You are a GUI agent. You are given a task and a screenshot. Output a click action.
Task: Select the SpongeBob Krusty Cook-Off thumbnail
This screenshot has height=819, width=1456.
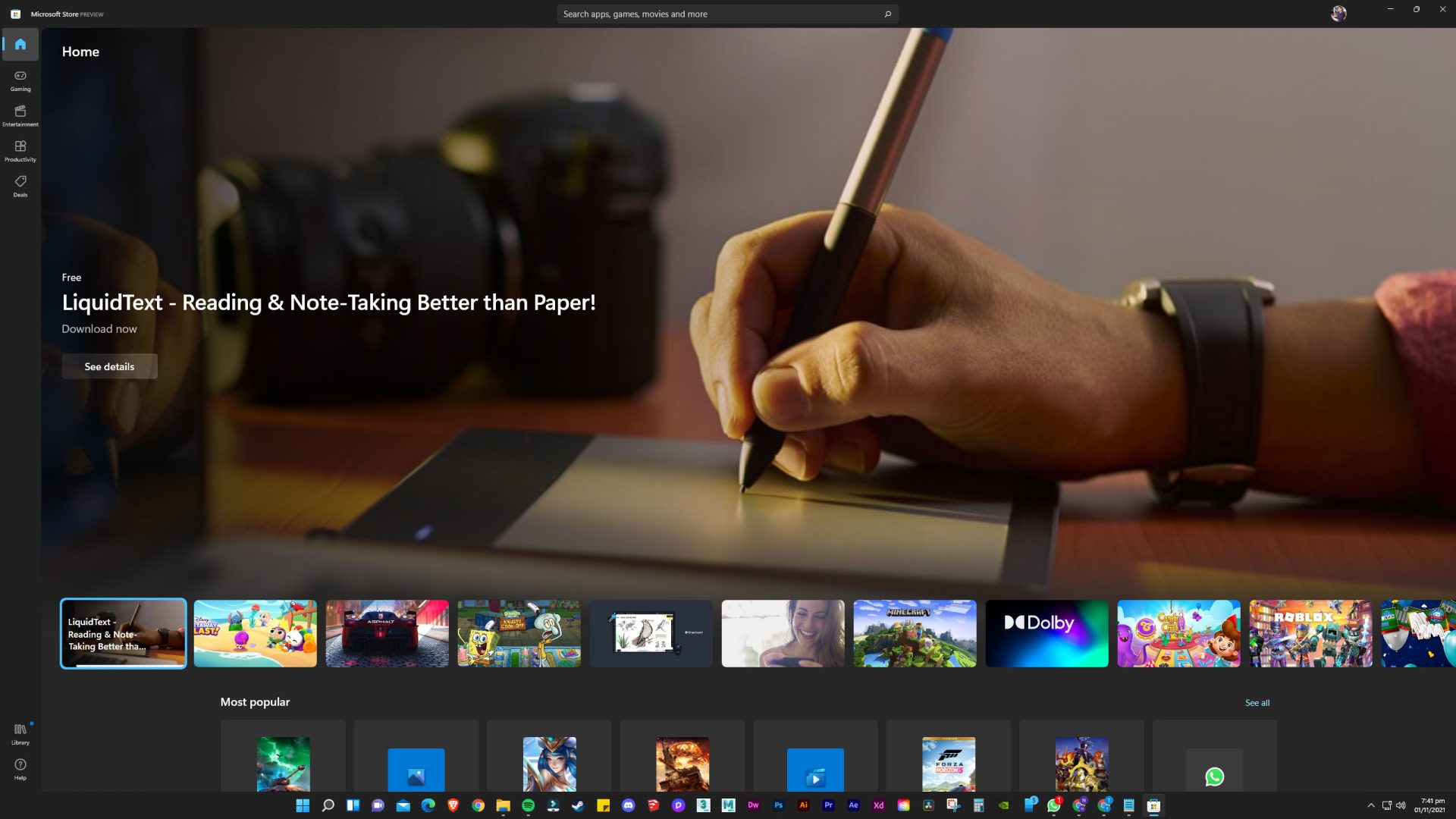point(519,634)
